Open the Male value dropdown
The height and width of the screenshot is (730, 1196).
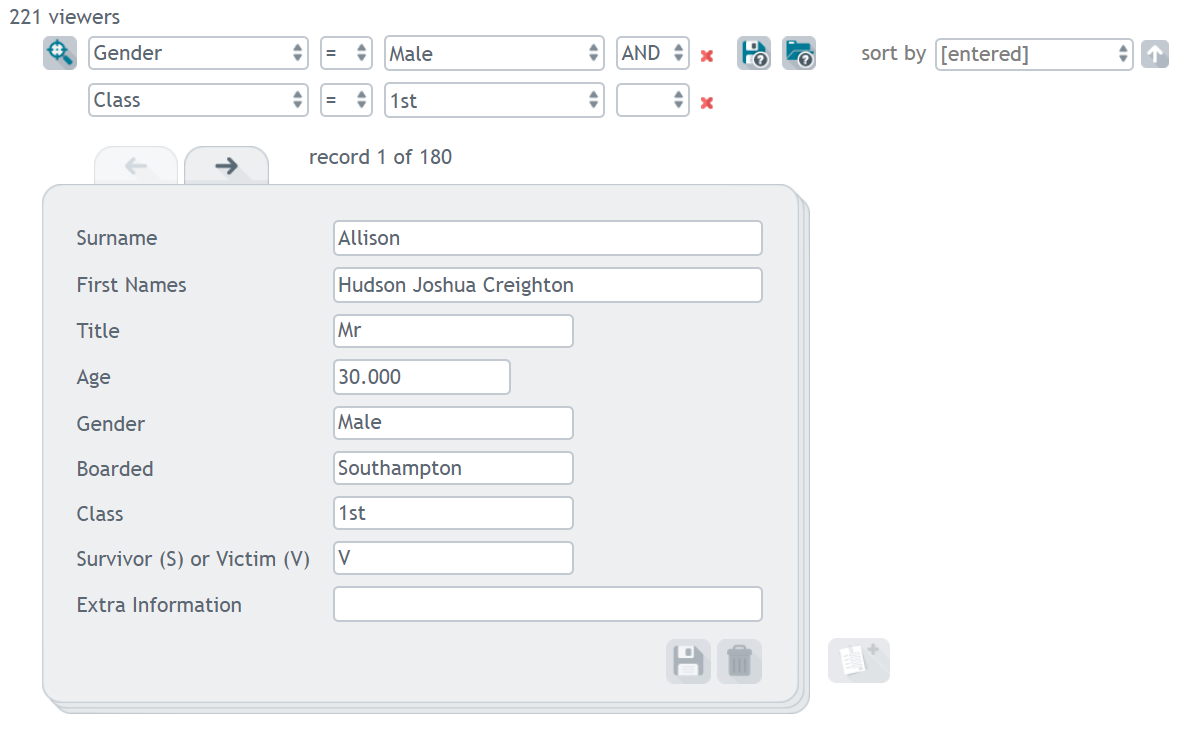494,53
